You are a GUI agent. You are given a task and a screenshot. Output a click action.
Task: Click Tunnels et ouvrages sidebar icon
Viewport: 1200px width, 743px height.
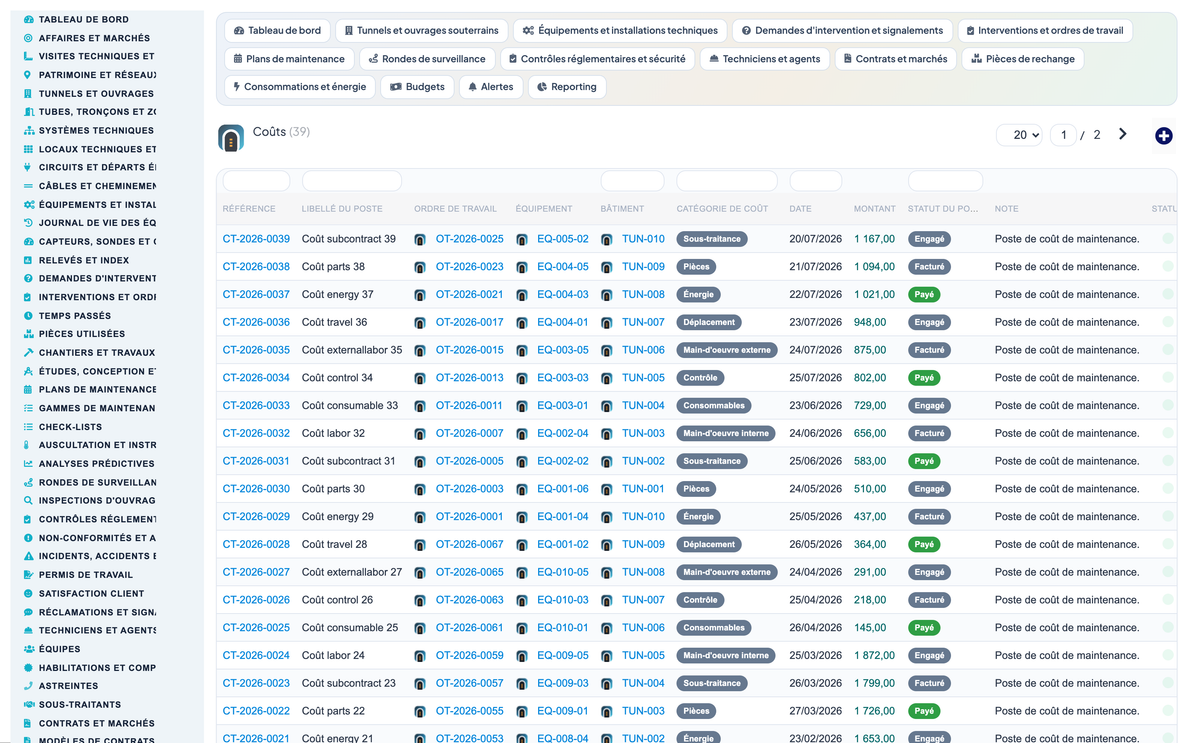pos(28,93)
